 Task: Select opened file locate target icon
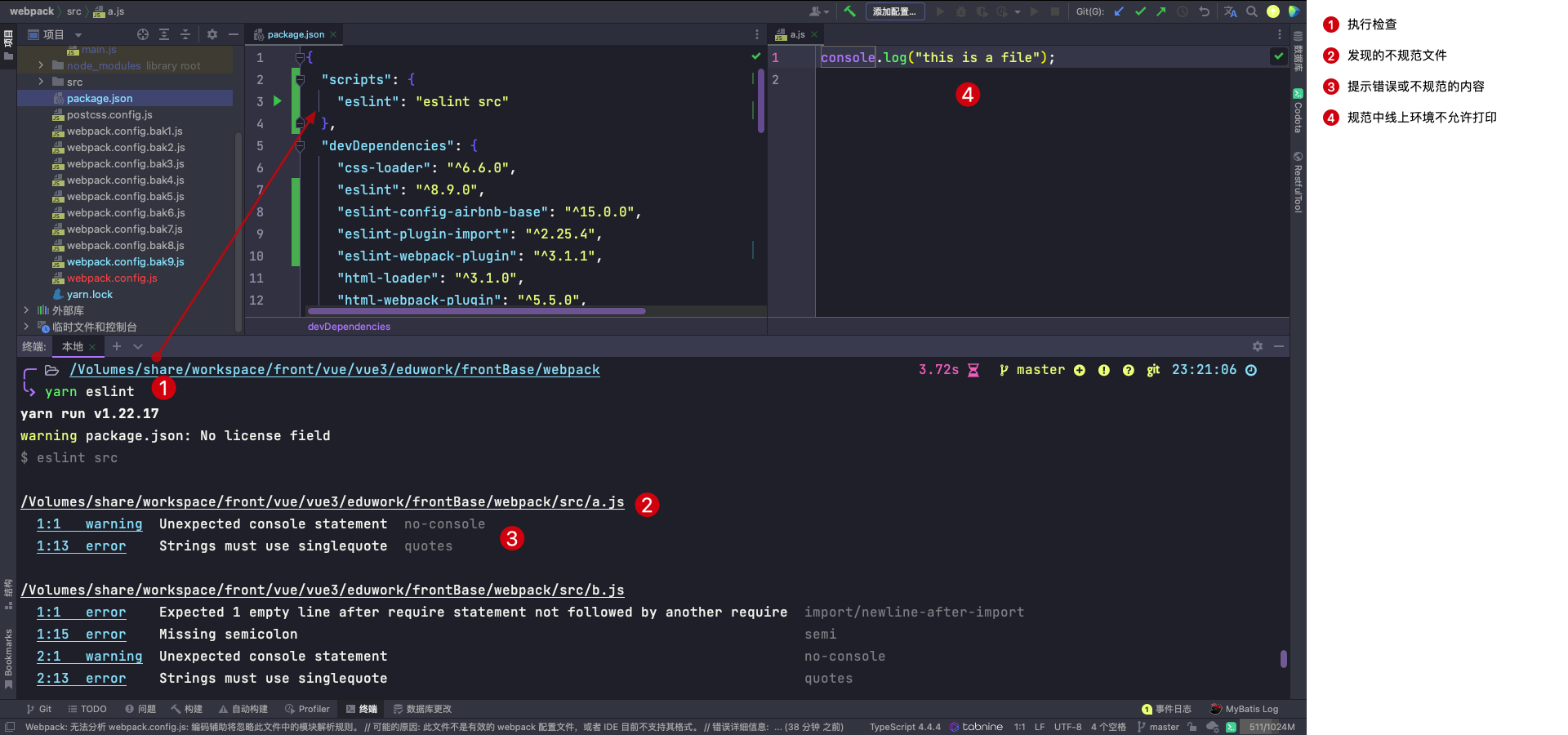(x=143, y=34)
